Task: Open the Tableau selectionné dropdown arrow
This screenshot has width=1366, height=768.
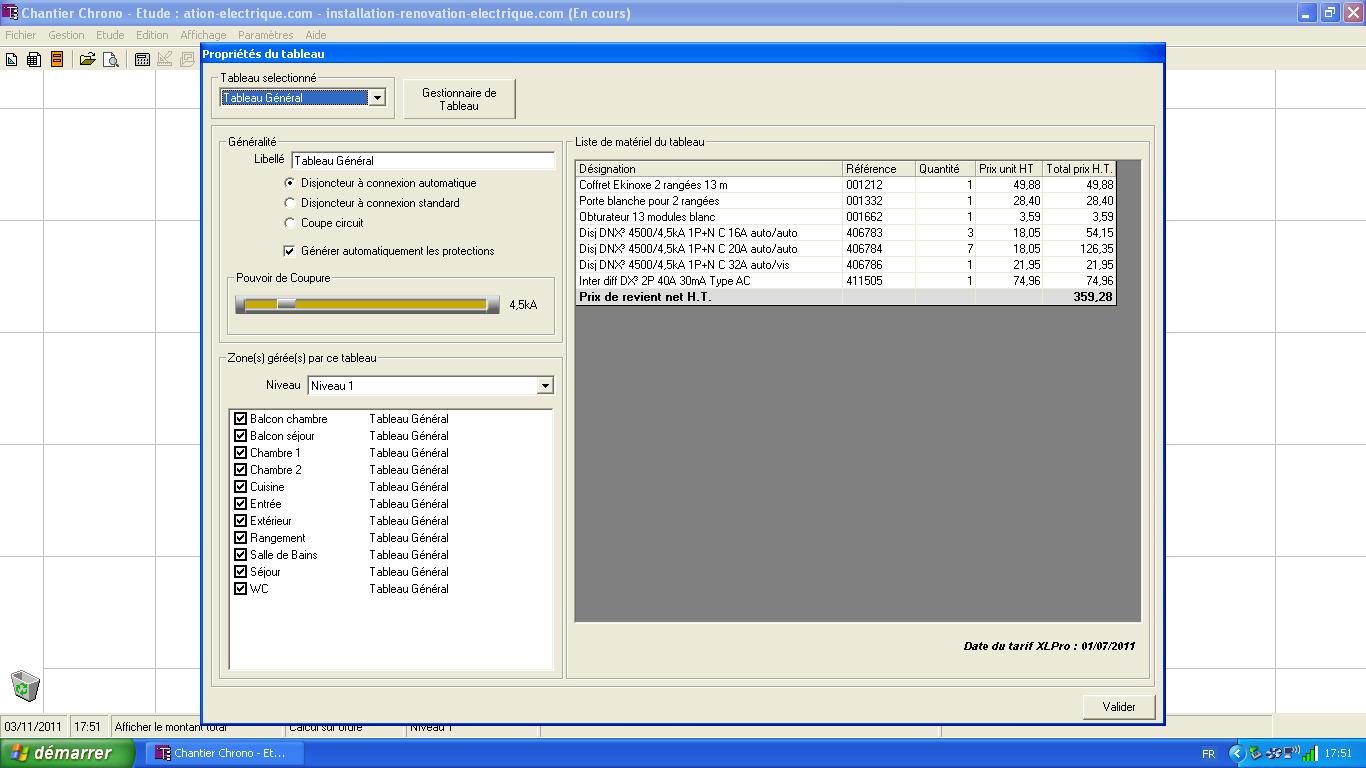Action: pyautogui.click(x=377, y=98)
